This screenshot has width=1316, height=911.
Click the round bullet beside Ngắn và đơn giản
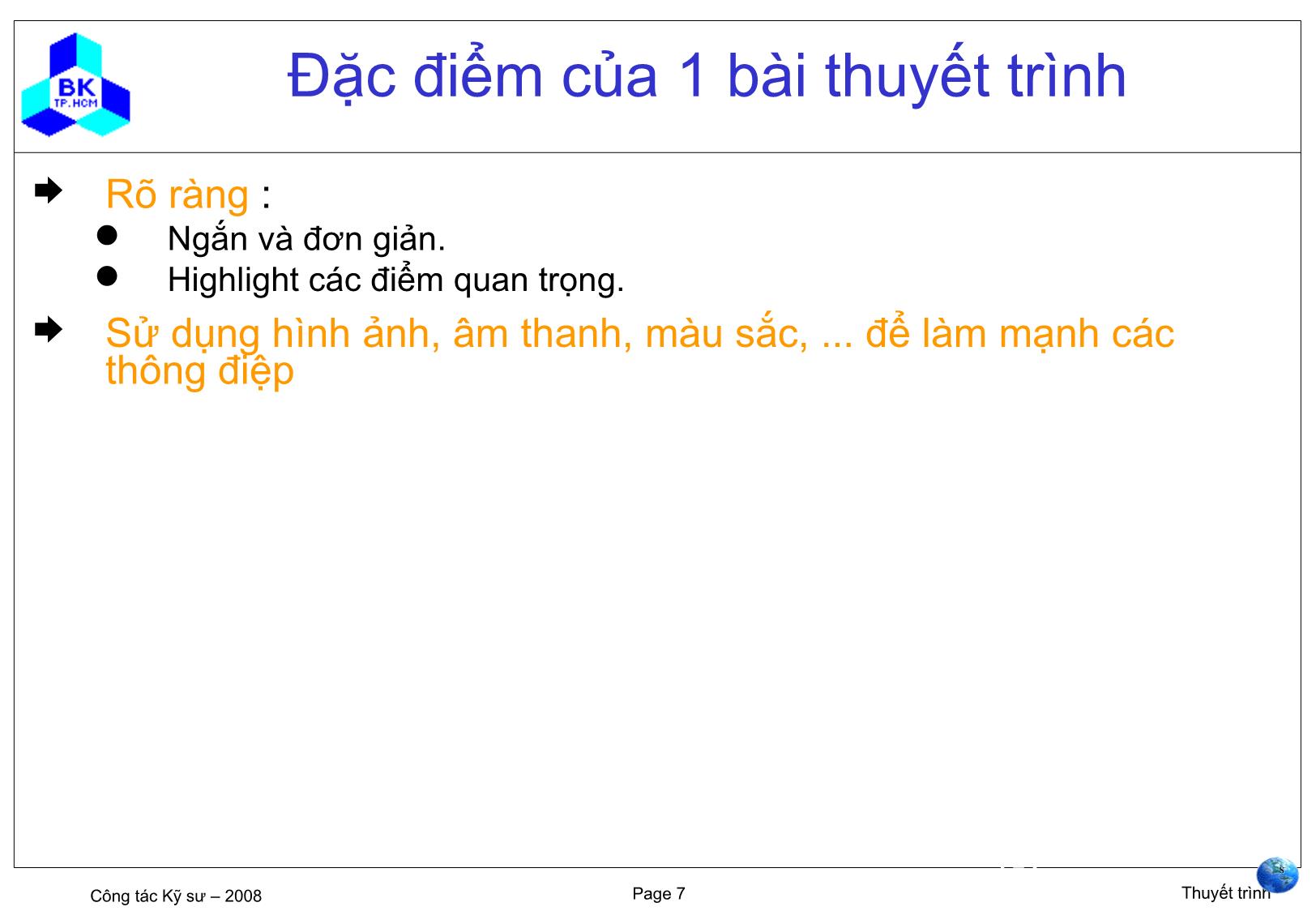coord(108,235)
